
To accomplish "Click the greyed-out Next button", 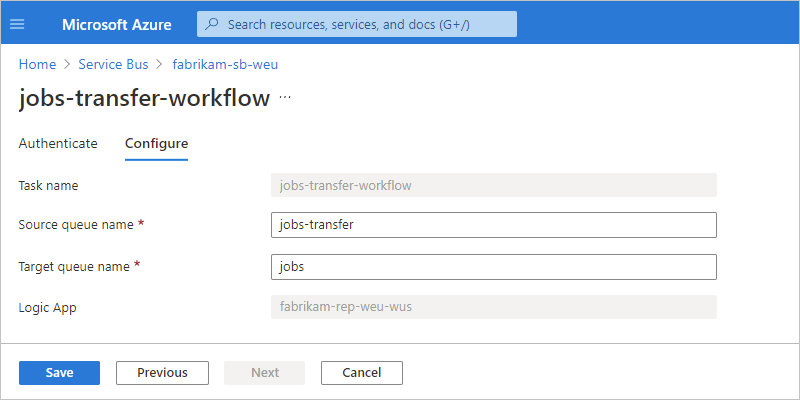I will tap(265, 373).
